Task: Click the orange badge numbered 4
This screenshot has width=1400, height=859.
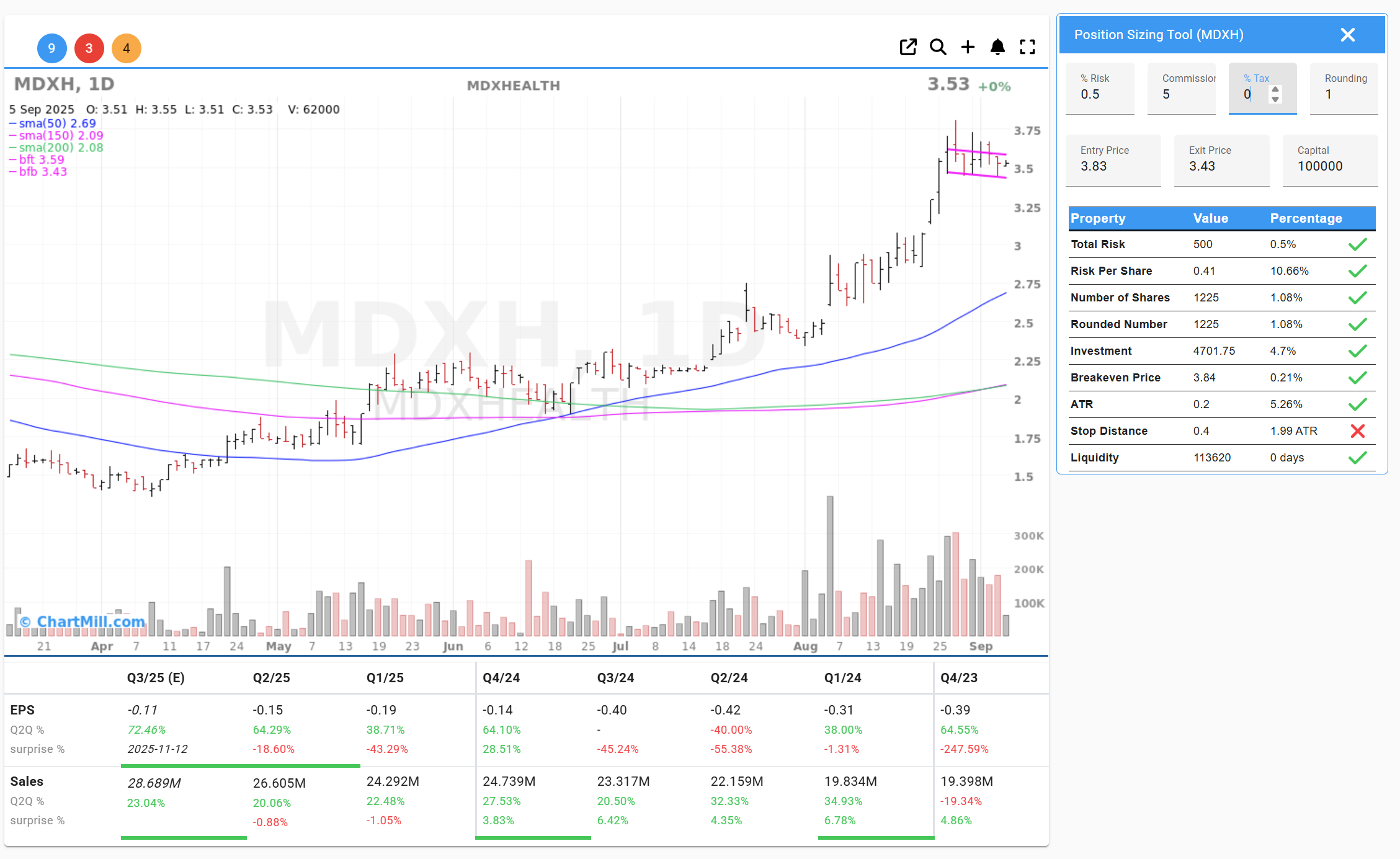Action: 127,48
